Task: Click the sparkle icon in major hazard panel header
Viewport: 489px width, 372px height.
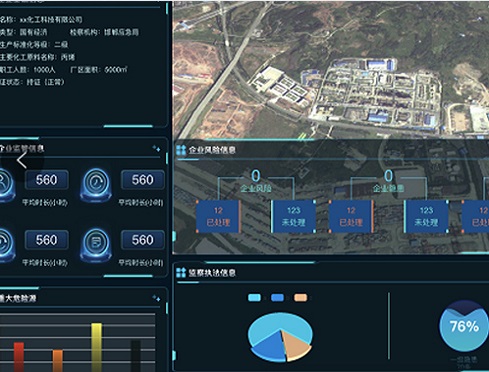Action: 156,298
